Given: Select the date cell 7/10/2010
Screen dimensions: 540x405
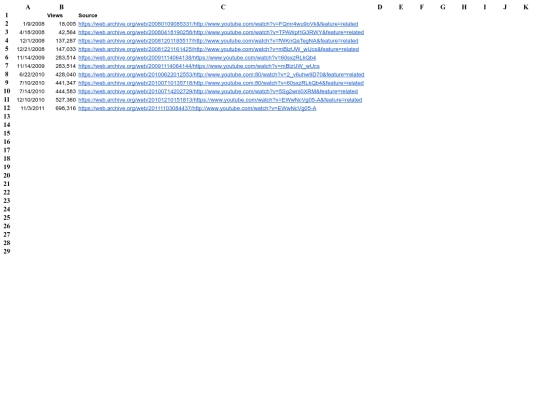Looking at the screenshot, I should (x=32, y=83).
